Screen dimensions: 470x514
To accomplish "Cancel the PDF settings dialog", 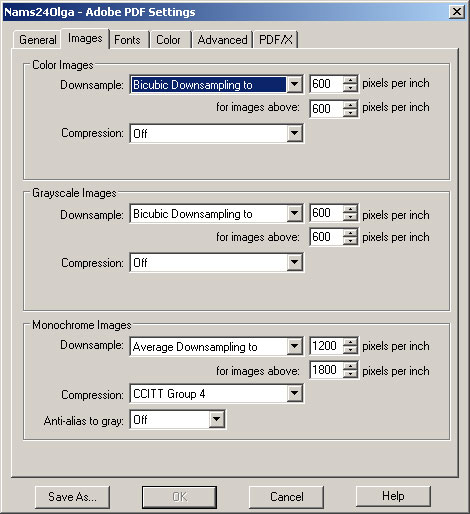I will tap(287, 497).
